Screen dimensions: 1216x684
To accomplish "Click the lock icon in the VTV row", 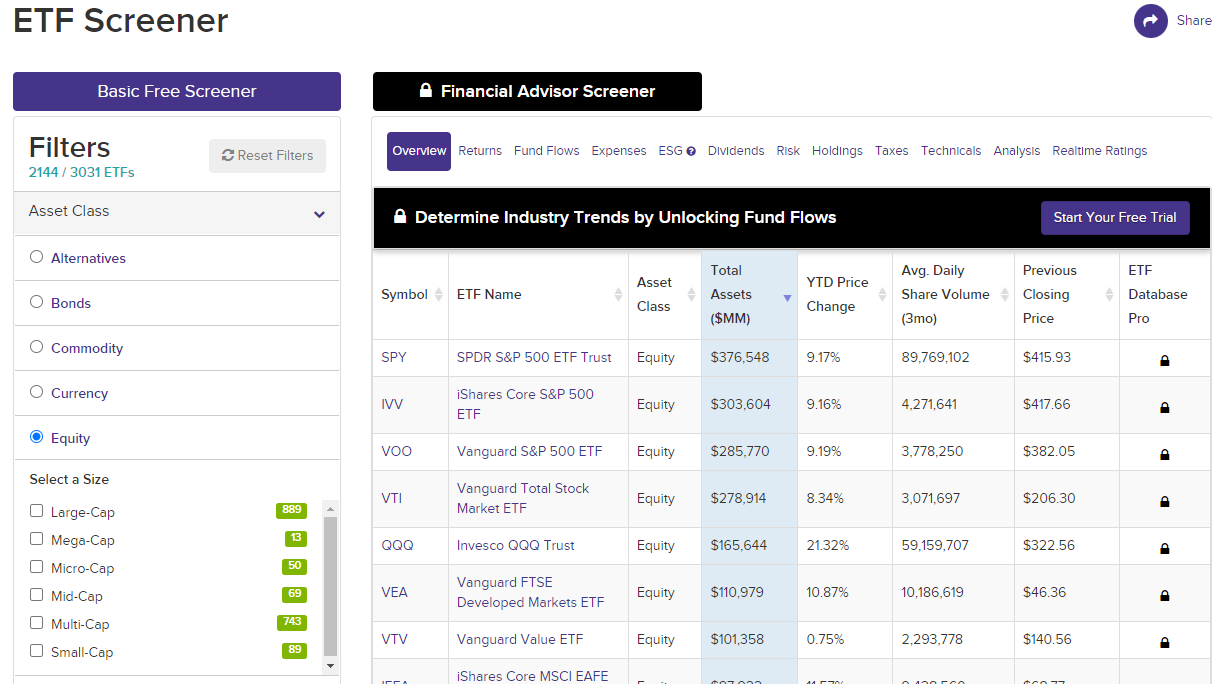I will coord(1165,643).
